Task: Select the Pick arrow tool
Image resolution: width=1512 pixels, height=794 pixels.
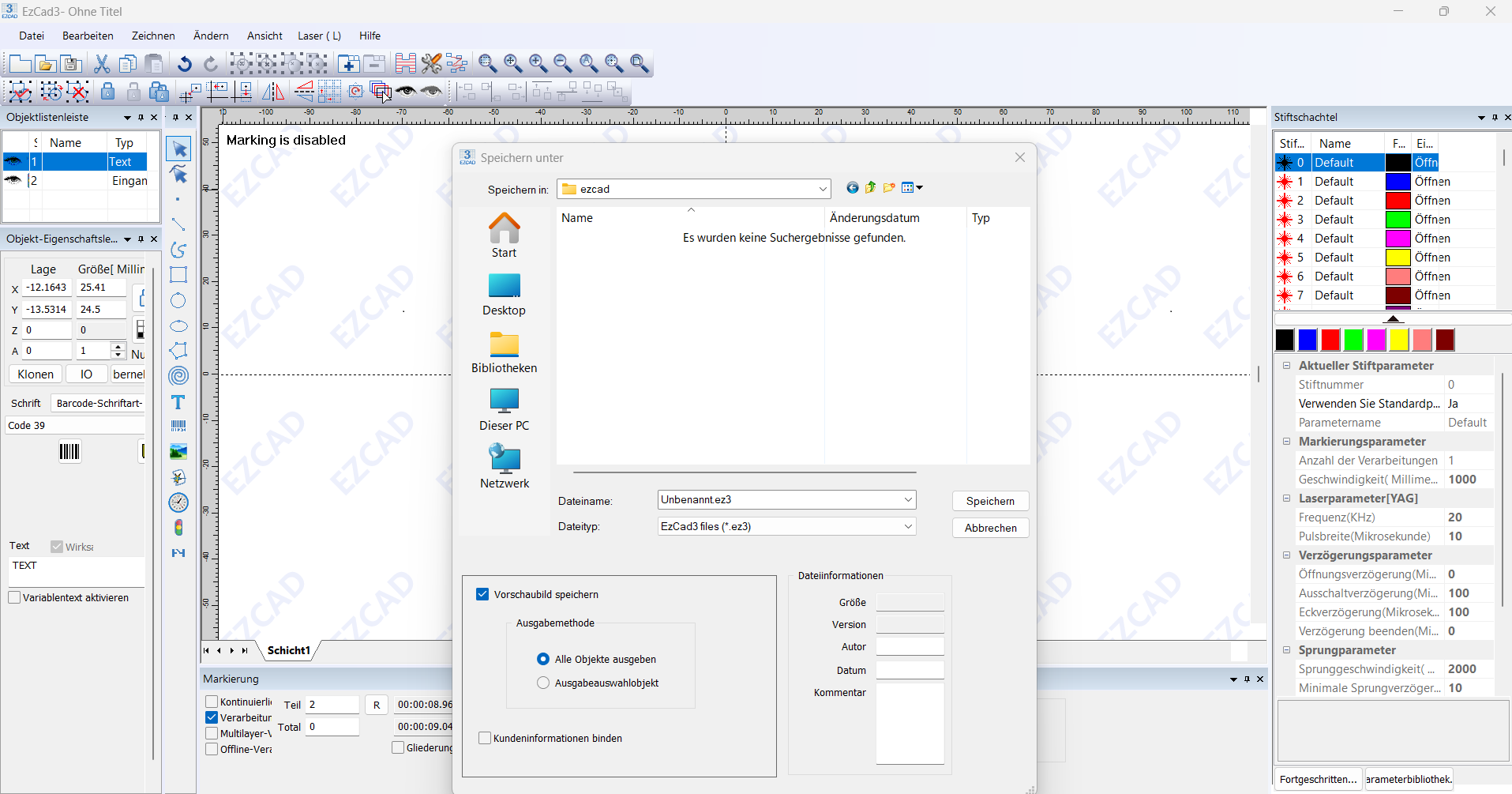Action: (179, 149)
